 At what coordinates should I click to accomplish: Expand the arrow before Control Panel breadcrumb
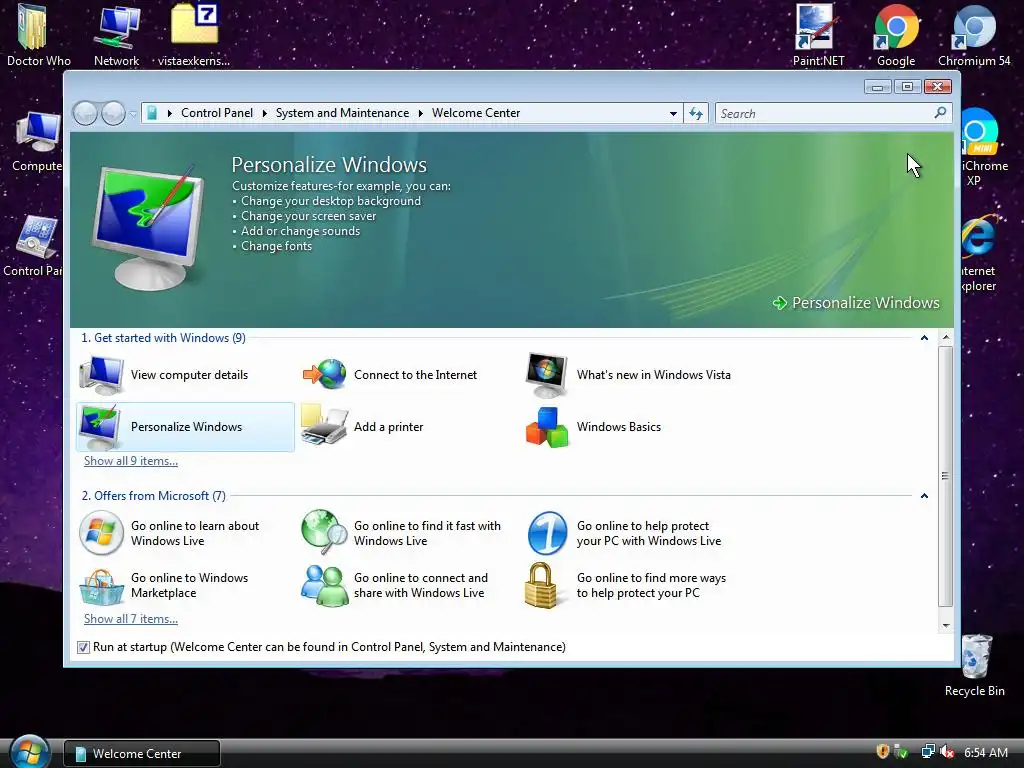(170, 114)
